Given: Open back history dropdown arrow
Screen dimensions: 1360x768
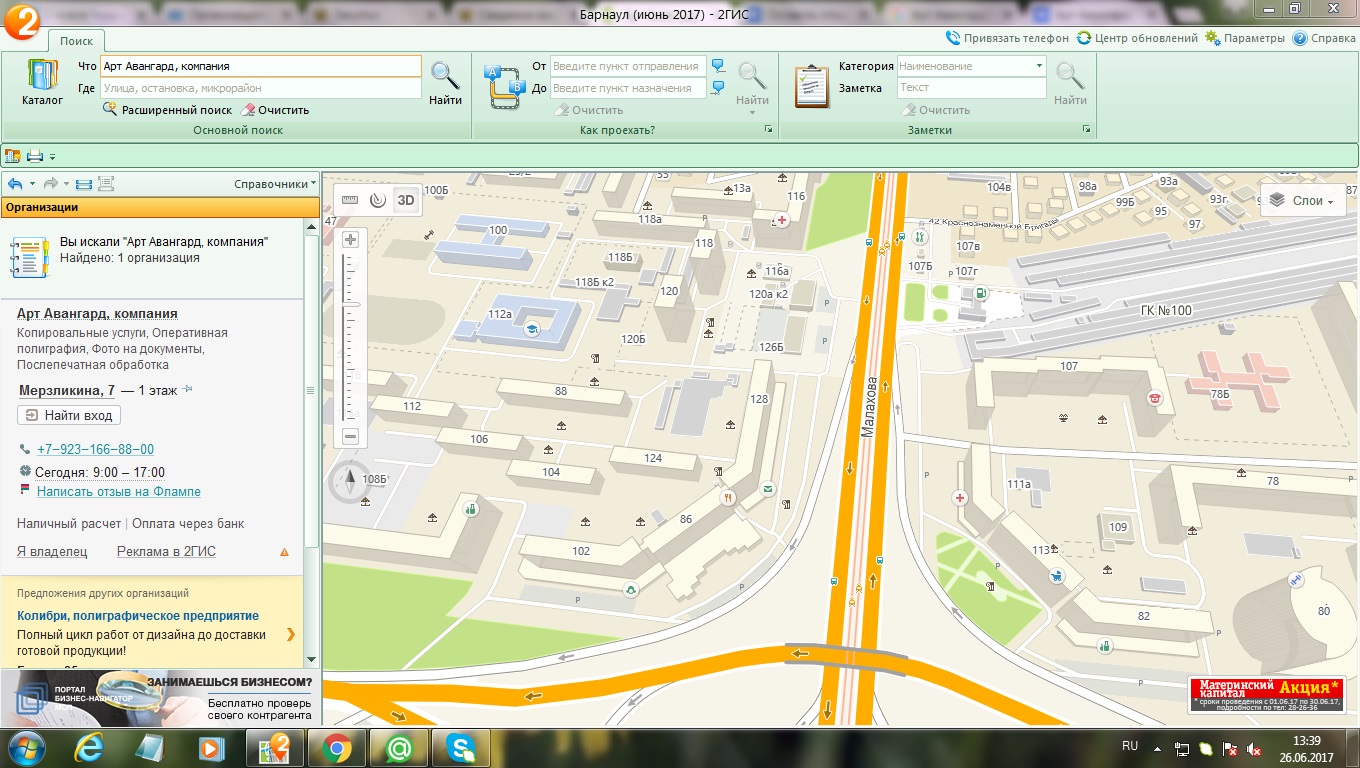Looking at the screenshot, I should pos(32,184).
